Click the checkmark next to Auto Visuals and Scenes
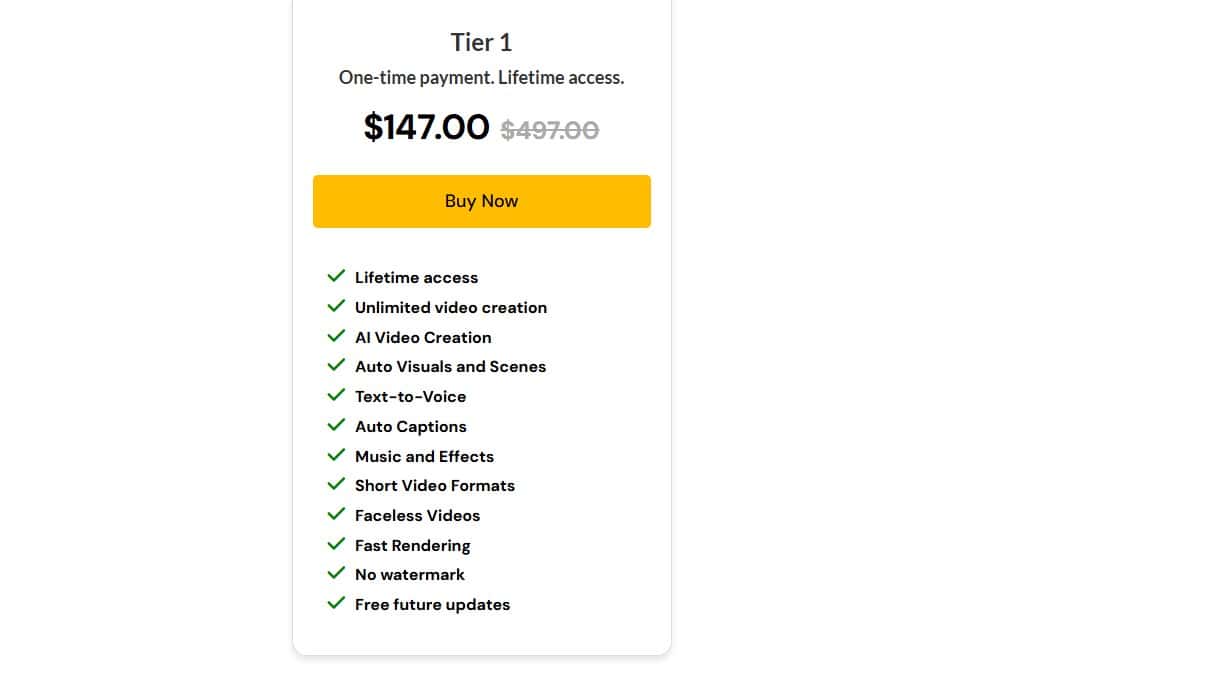Viewport: 1224px width, 676px height. click(x=337, y=365)
